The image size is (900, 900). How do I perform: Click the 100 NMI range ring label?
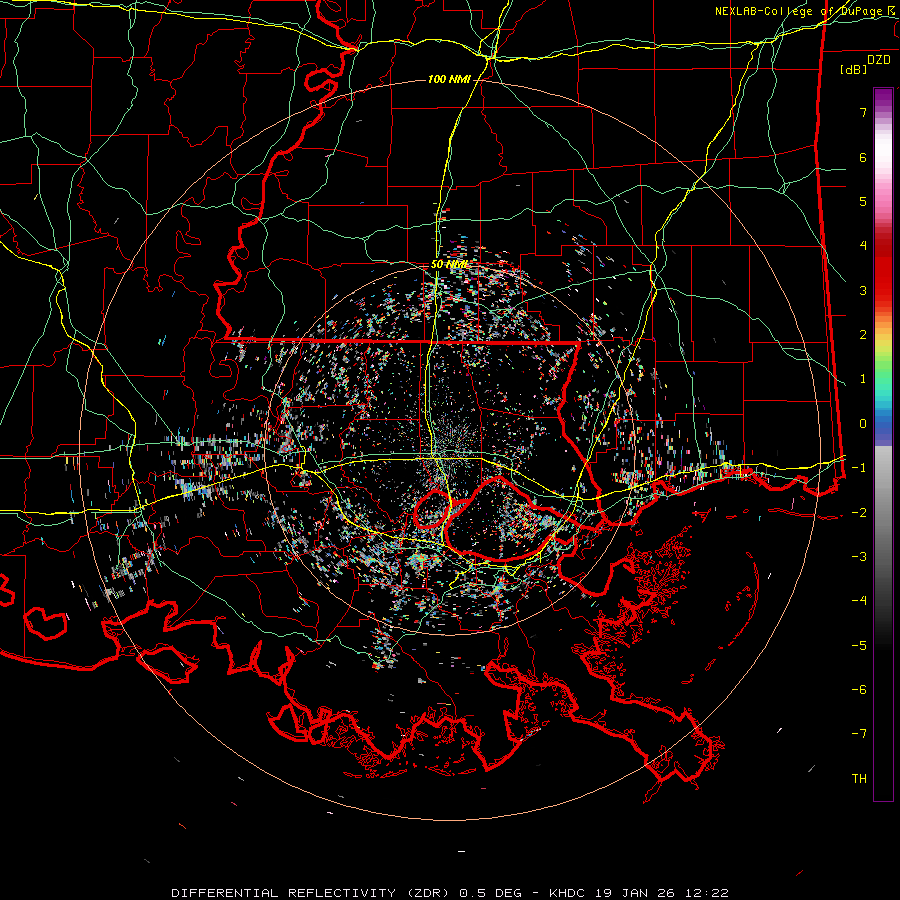point(449,79)
